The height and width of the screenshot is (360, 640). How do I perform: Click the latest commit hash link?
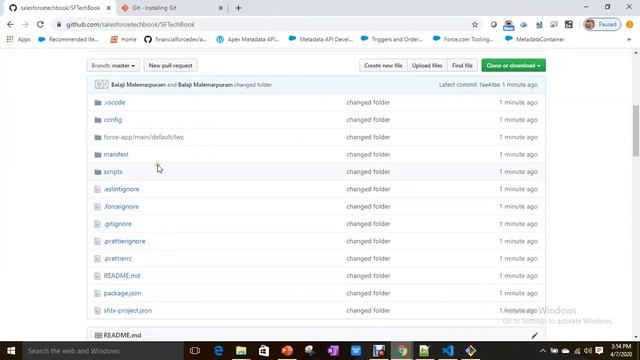coord(489,85)
